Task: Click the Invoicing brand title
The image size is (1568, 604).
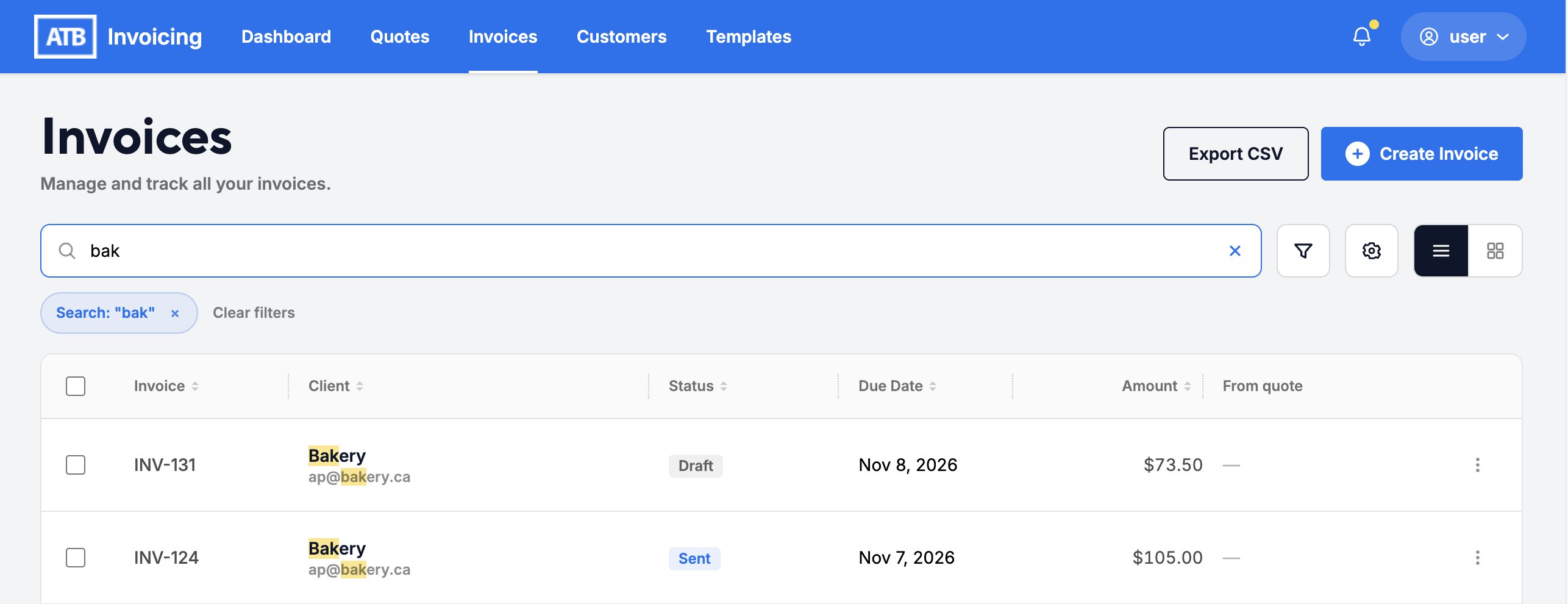Action: tap(155, 37)
